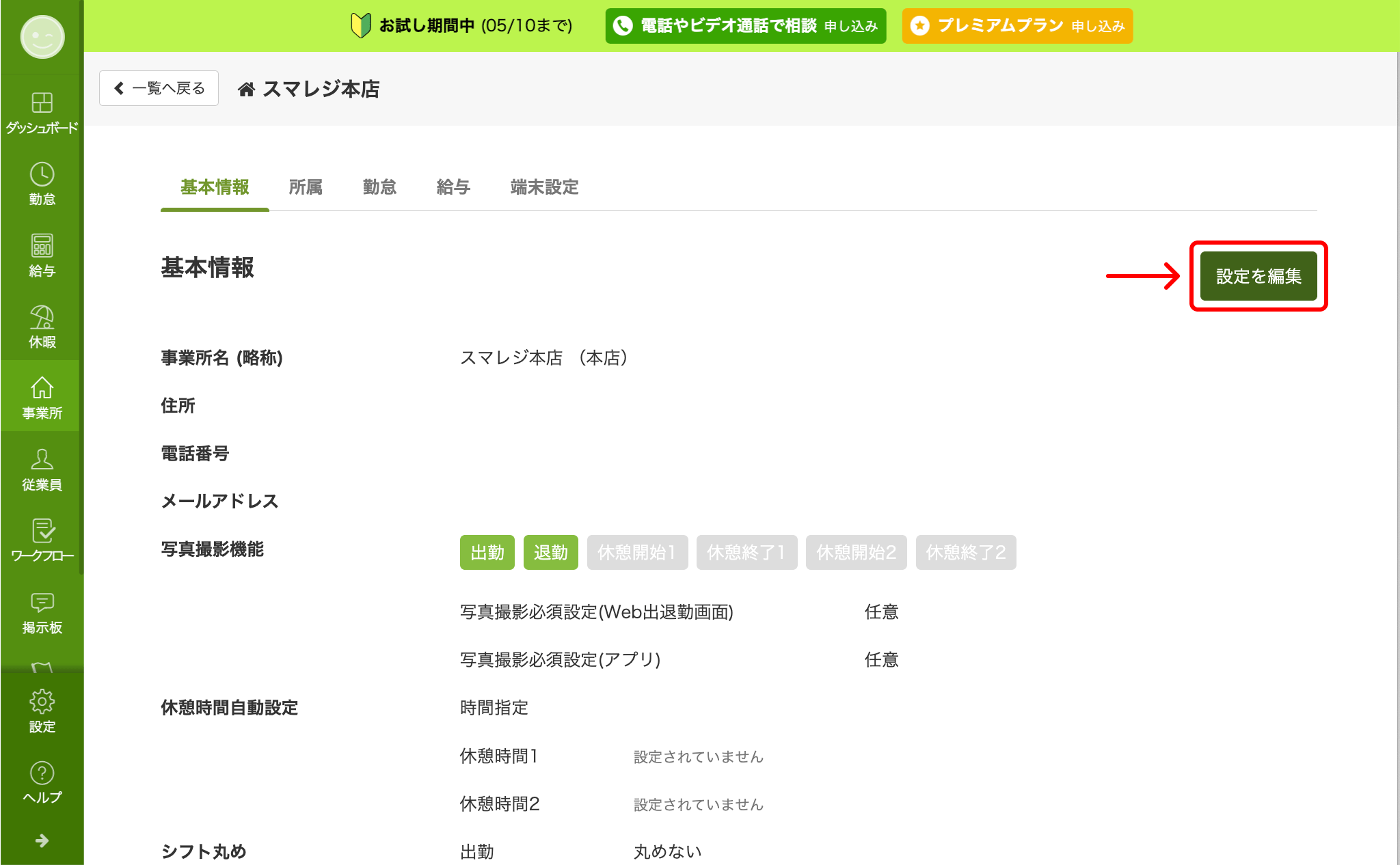Viewport: 1400px width, 865px height.
Task: Open the ダッシュボード sidebar icon
Action: (x=42, y=104)
